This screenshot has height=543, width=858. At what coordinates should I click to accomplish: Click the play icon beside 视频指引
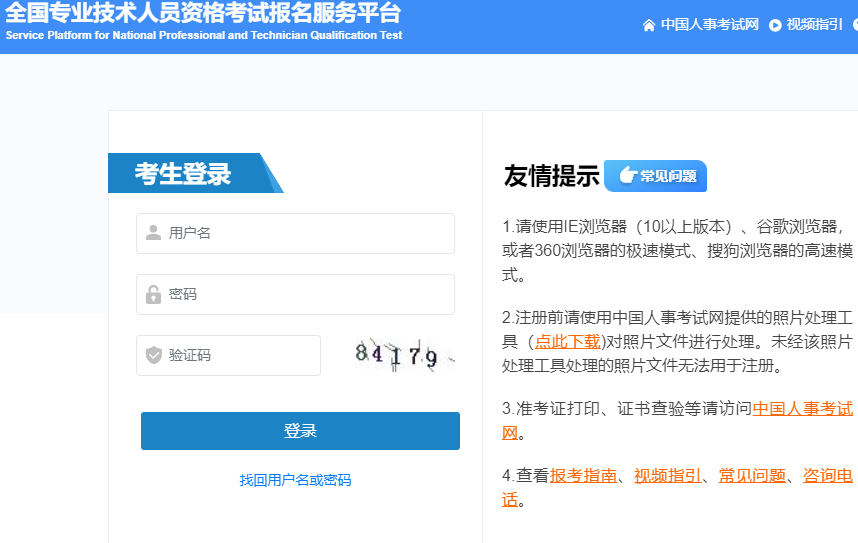point(775,25)
